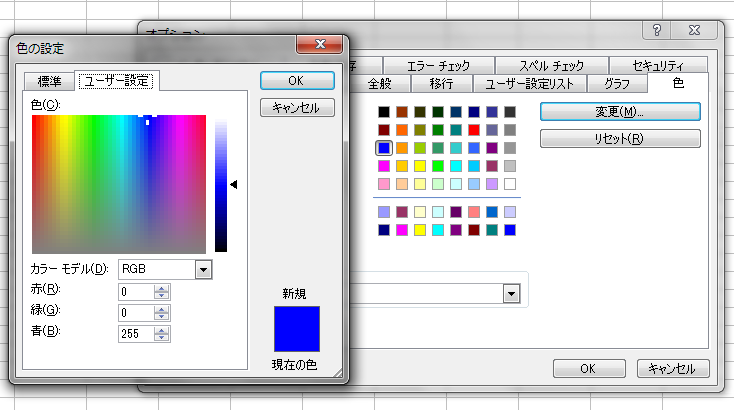
Task: Click the black swatch in the palette
Action: pos(384,112)
